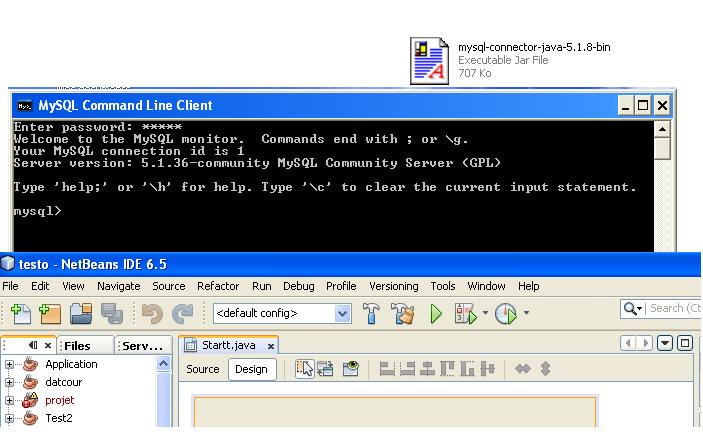Align components top in row
The width and height of the screenshot is (703, 432).
click(x=447, y=369)
